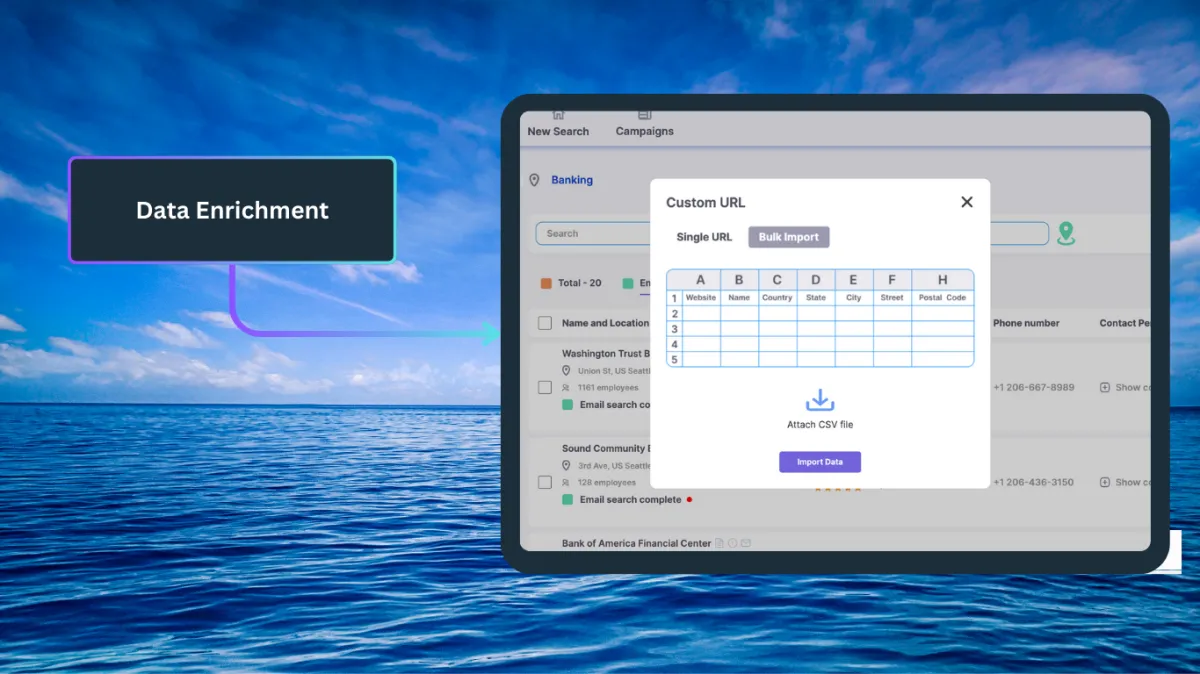This screenshot has width=1200, height=674.
Task: Click the 1161 employees text
Action: pos(607,387)
